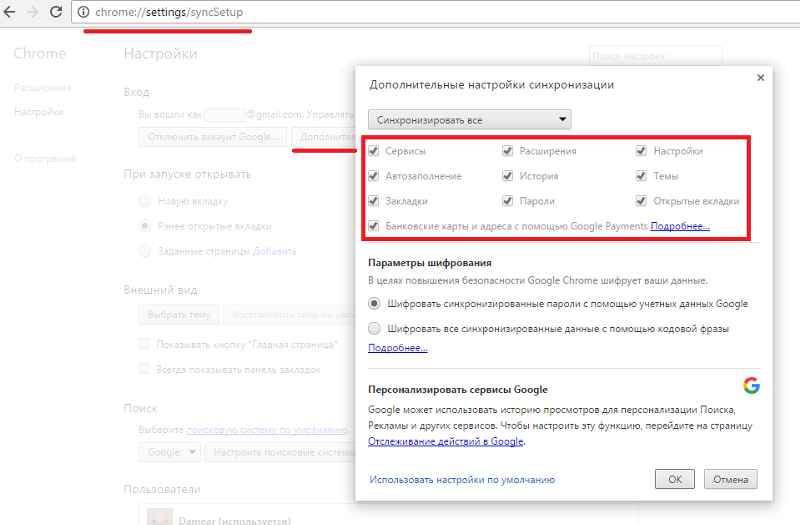800x525 pixels.
Task: Reload the page with refresh icon
Action: (x=56, y=12)
